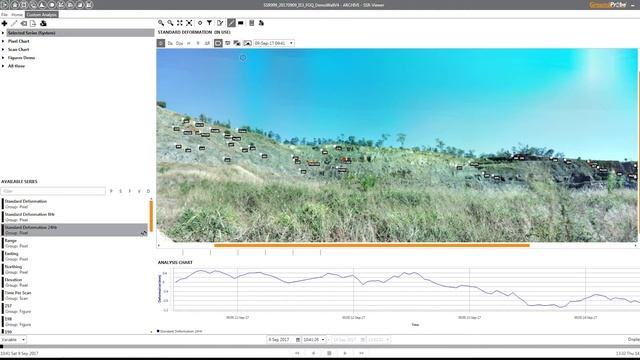
Task: Expand the All three tree node
Action: point(3,66)
